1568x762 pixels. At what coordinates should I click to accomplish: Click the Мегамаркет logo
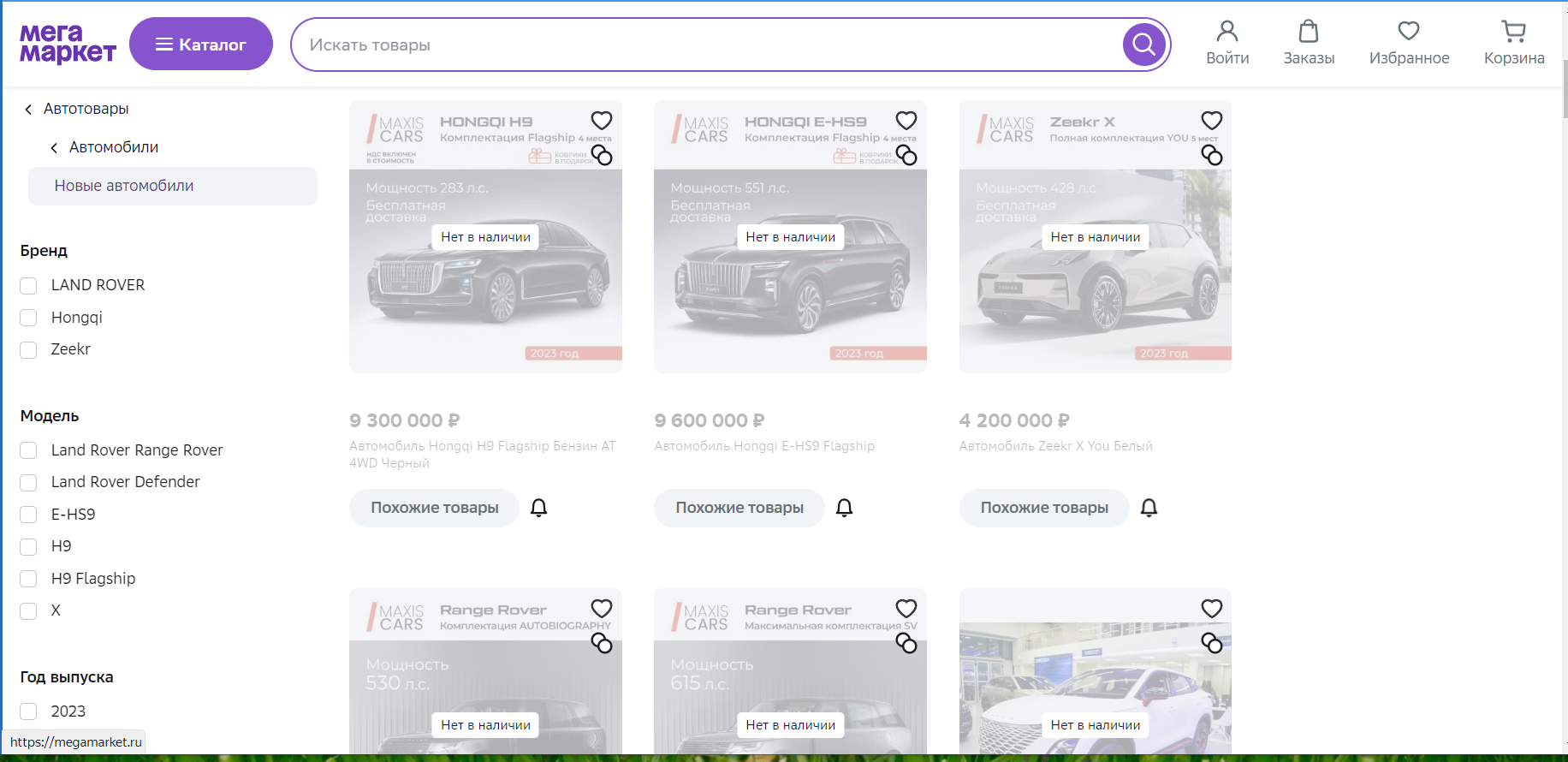point(68,44)
